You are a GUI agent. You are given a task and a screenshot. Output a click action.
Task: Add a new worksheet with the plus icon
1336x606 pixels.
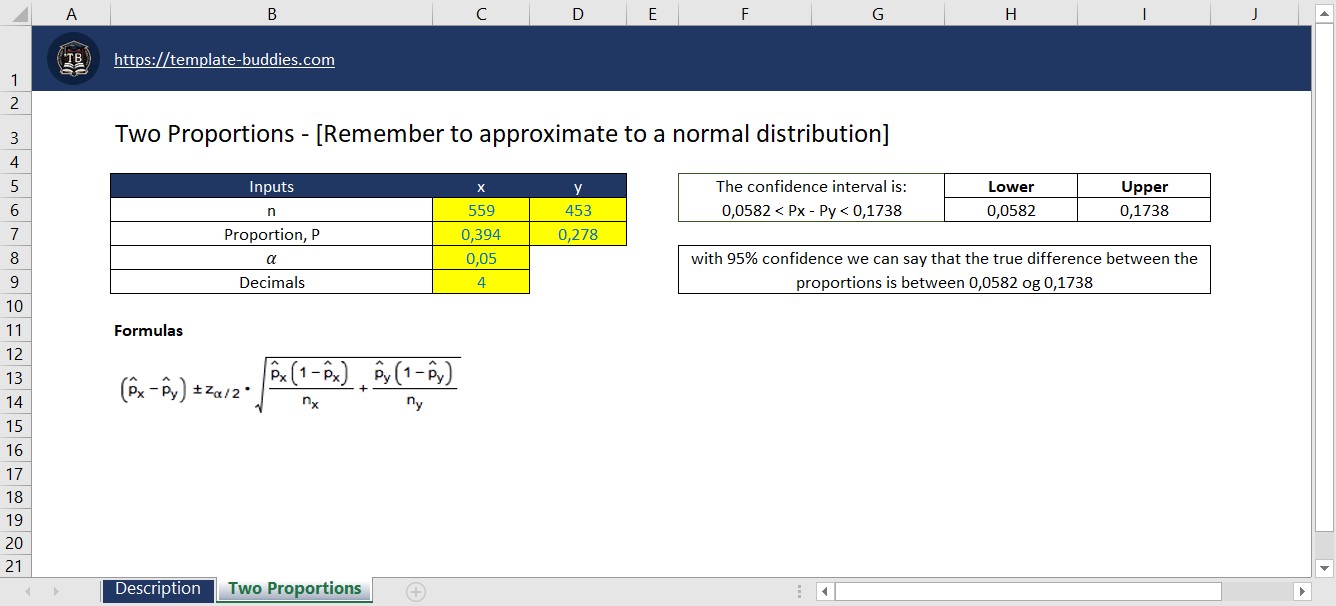pyautogui.click(x=415, y=591)
